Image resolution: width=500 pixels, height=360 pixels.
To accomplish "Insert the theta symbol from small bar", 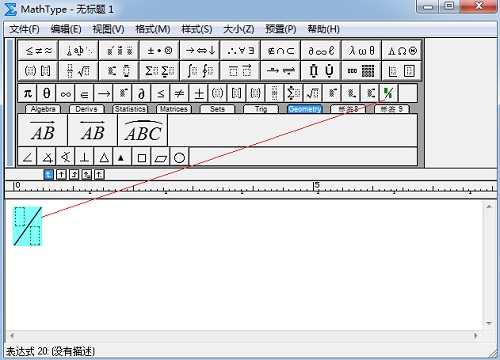I will [x=46, y=93].
